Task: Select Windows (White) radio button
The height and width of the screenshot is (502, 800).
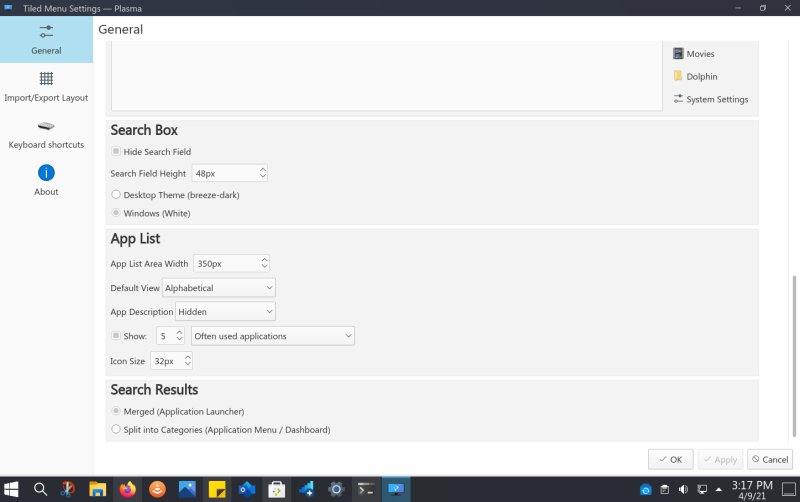Action: [x=116, y=213]
